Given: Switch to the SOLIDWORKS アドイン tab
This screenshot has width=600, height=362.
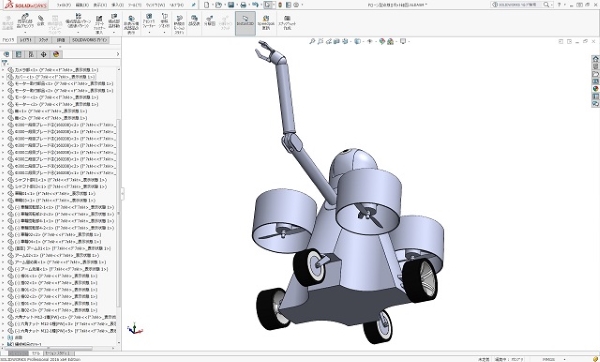Looking at the screenshot, I should tap(90, 40).
